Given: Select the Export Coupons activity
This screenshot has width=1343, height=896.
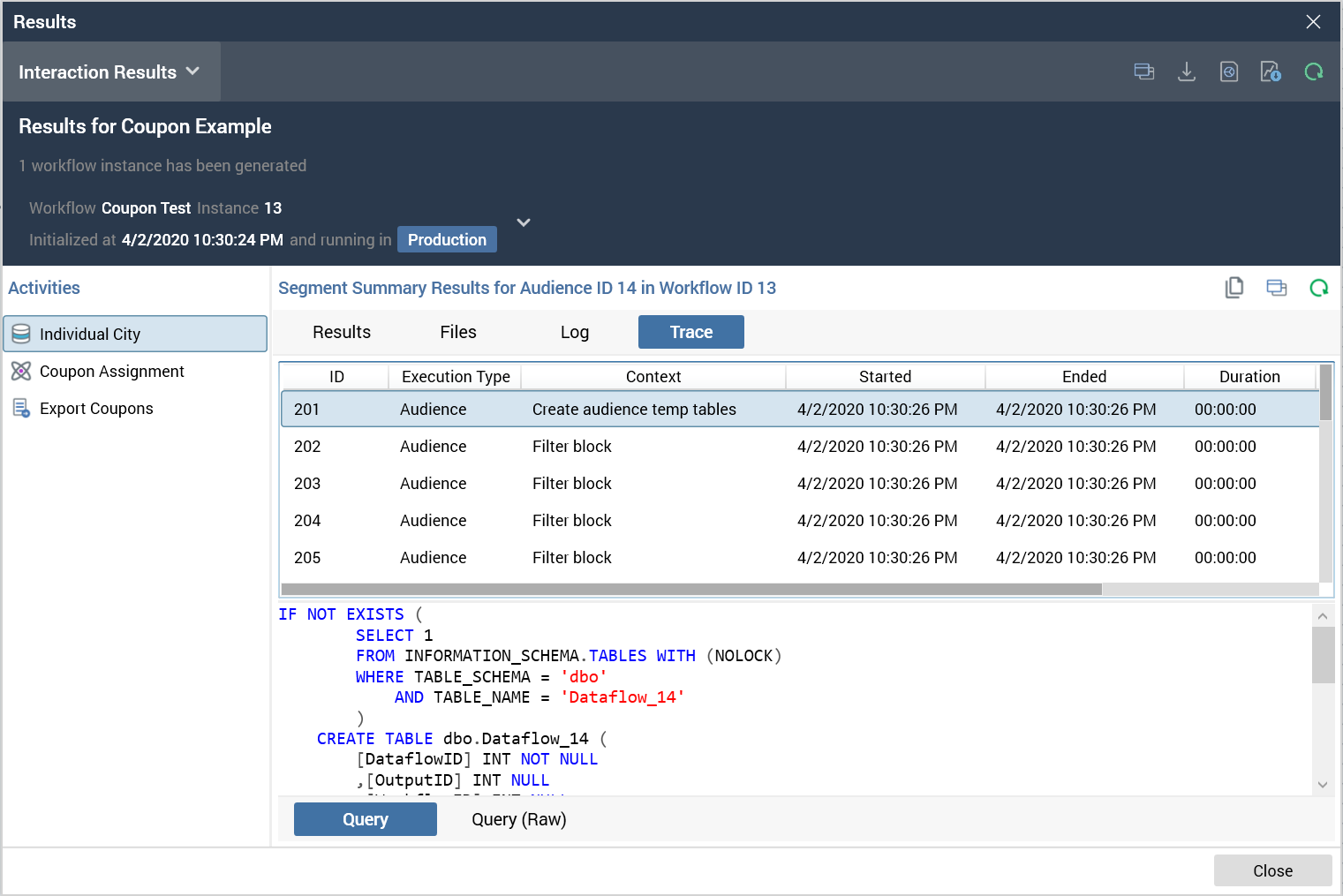Looking at the screenshot, I should point(96,409).
